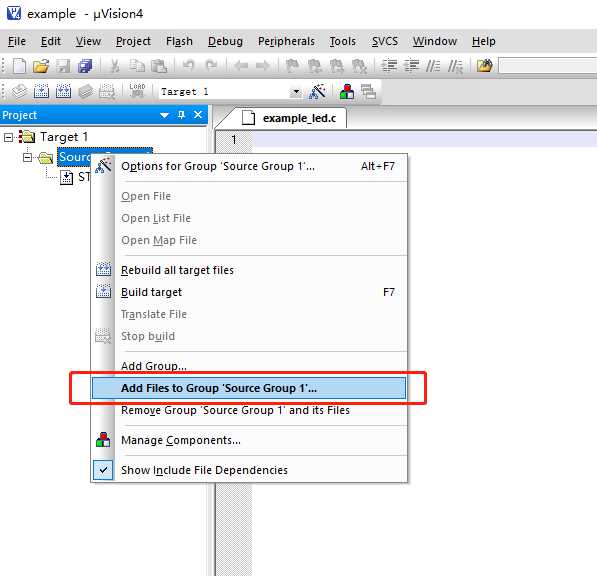Click the Undo arrow icon

coord(188,66)
